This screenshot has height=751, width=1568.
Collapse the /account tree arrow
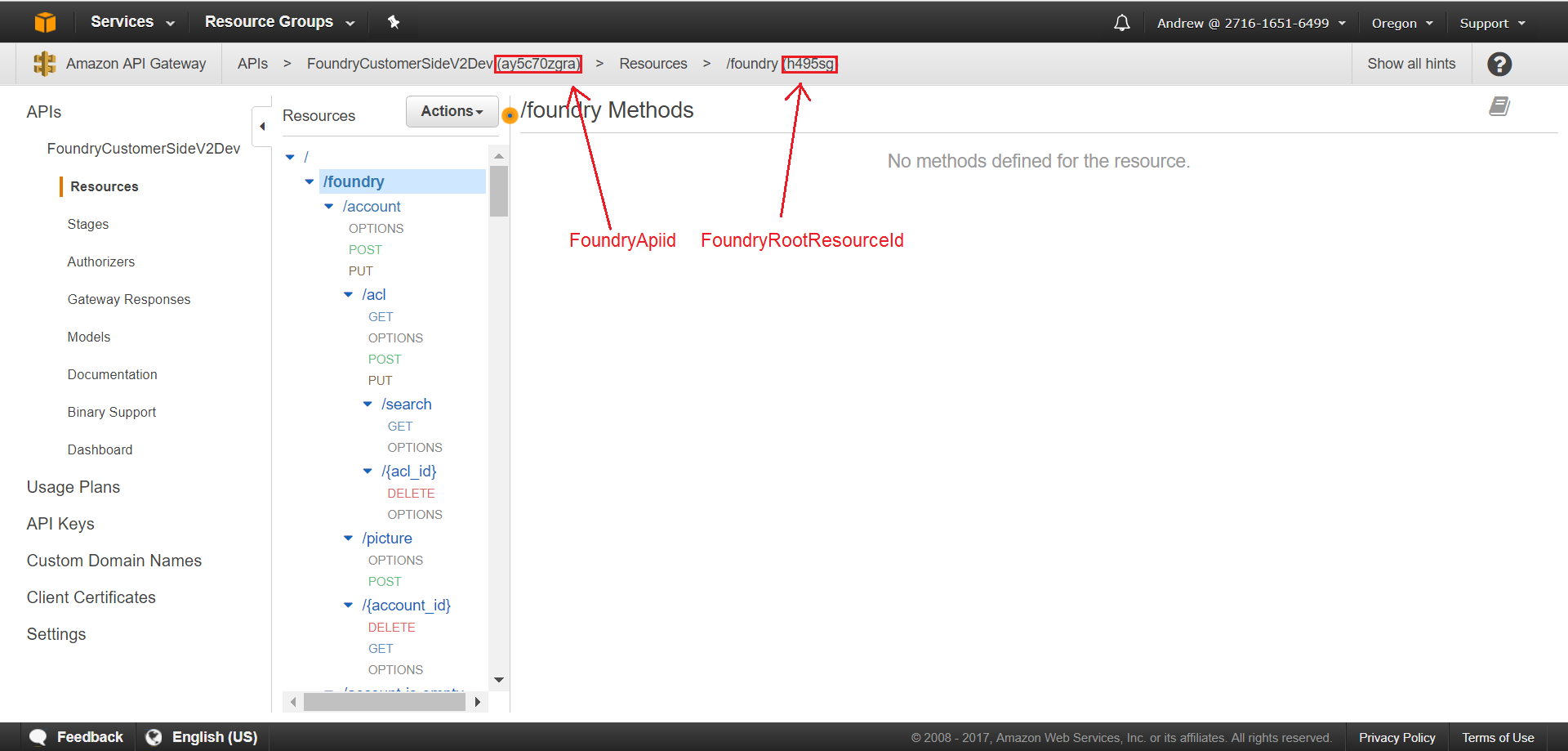click(x=329, y=207)
